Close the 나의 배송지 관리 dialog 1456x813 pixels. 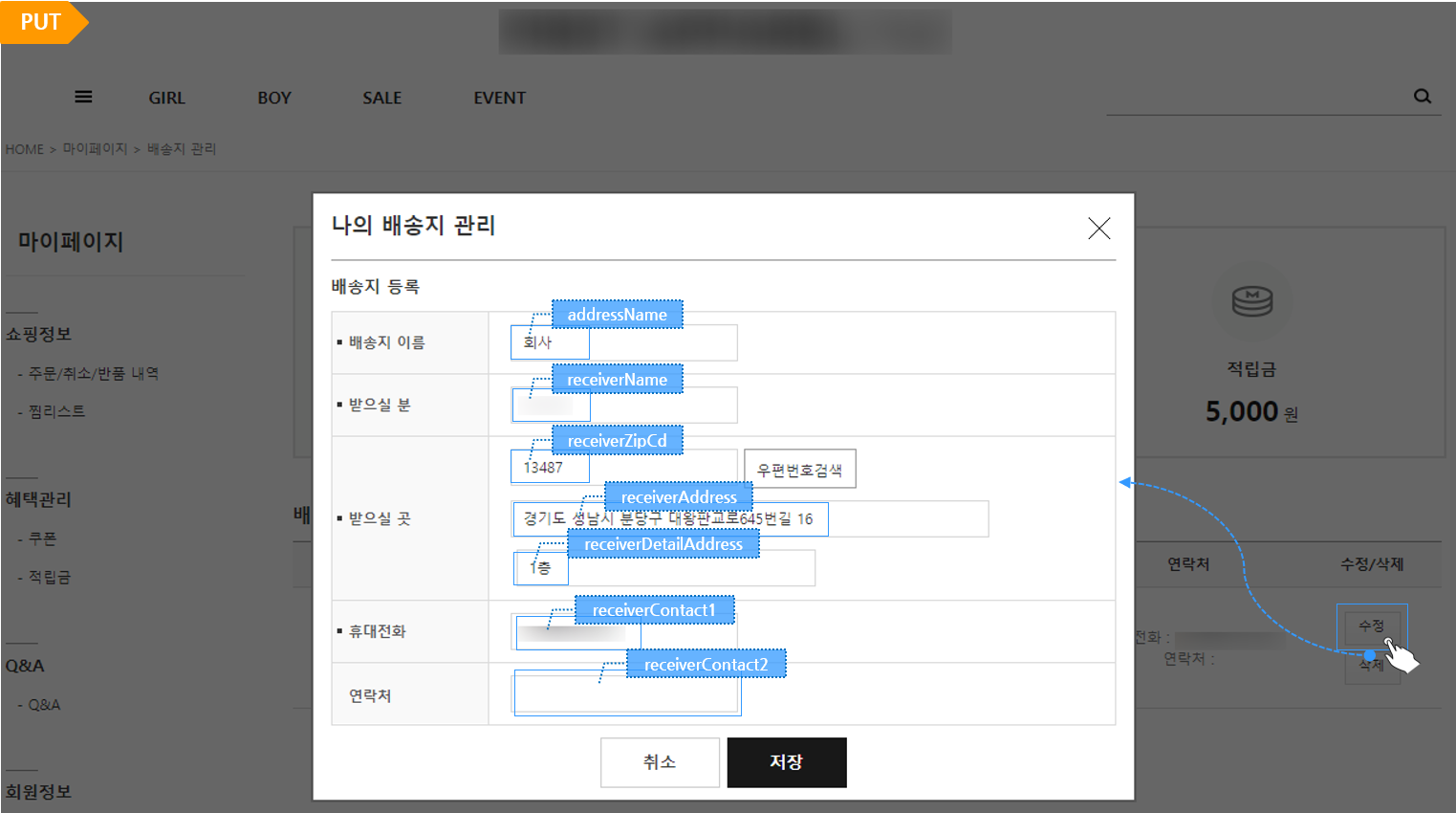pyautogui.click(x=1099, y=228)
